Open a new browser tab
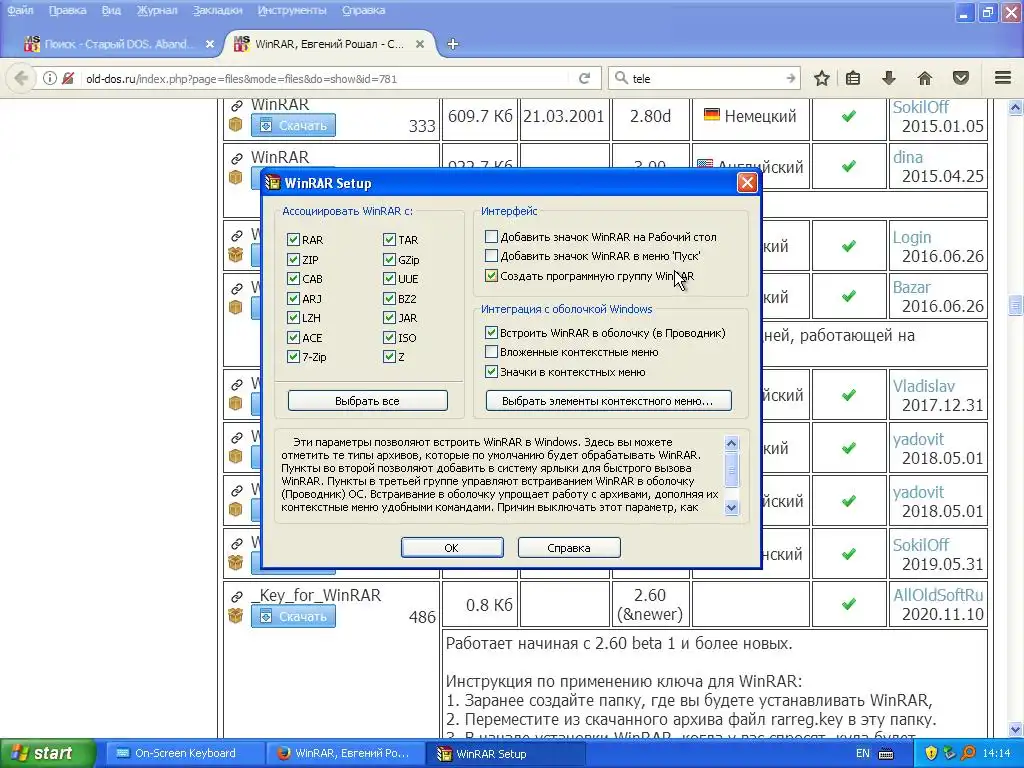 pos(453,44)
